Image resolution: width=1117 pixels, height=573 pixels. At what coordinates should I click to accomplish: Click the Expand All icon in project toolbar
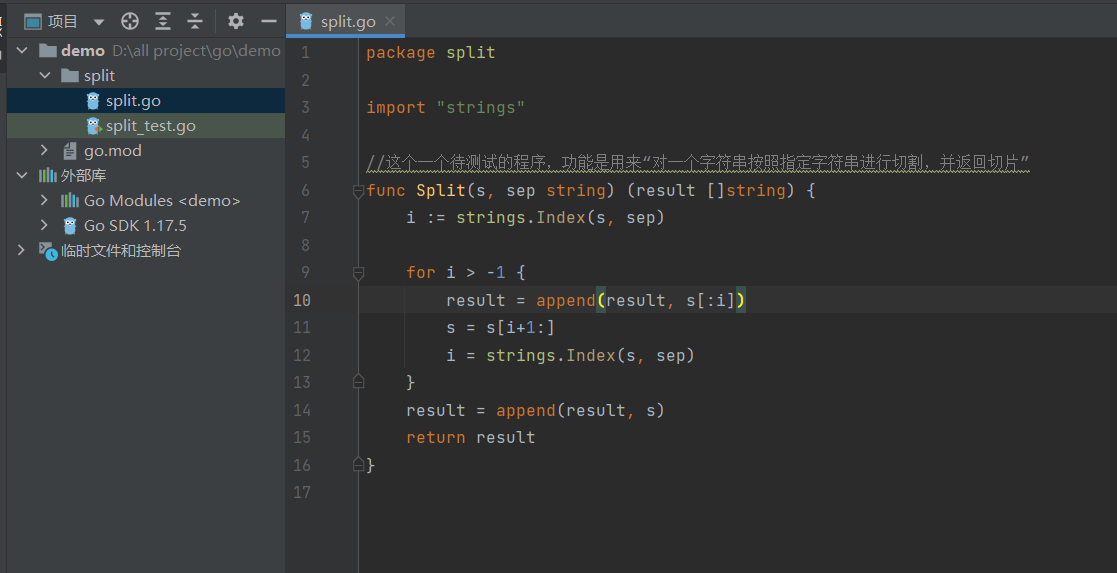163,21
